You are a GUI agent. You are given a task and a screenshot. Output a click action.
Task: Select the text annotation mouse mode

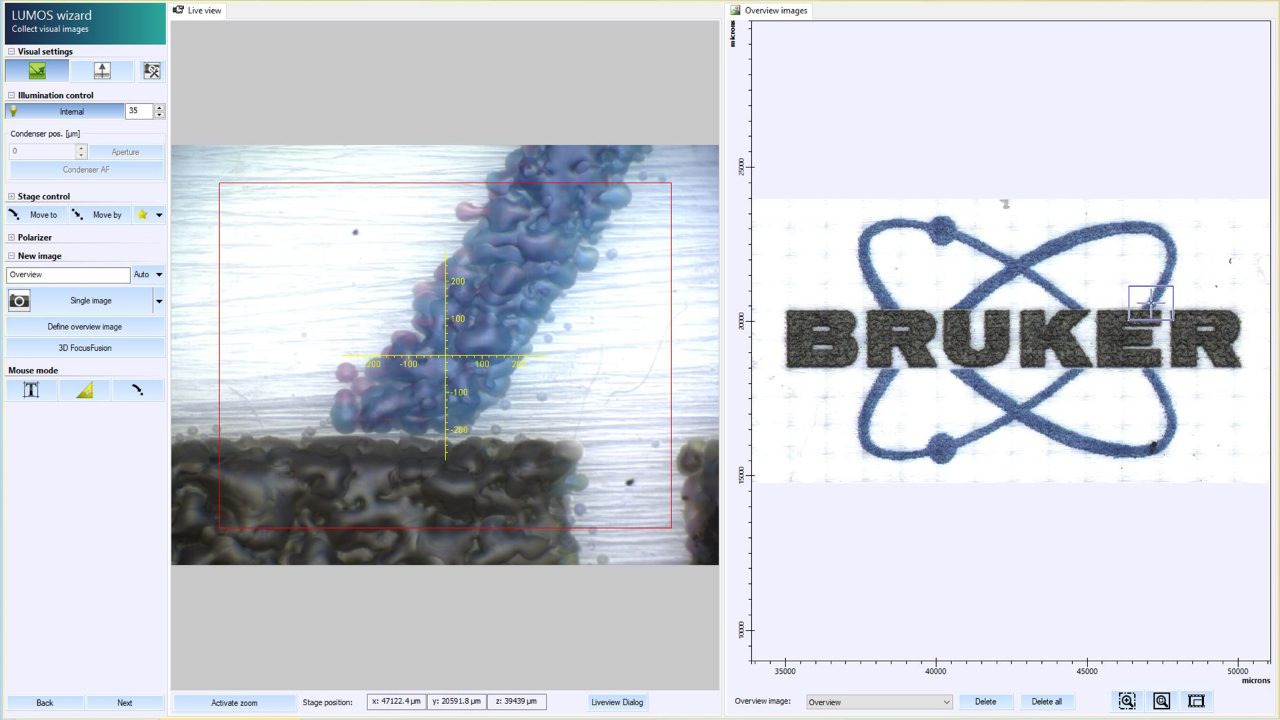pos(31,390)
